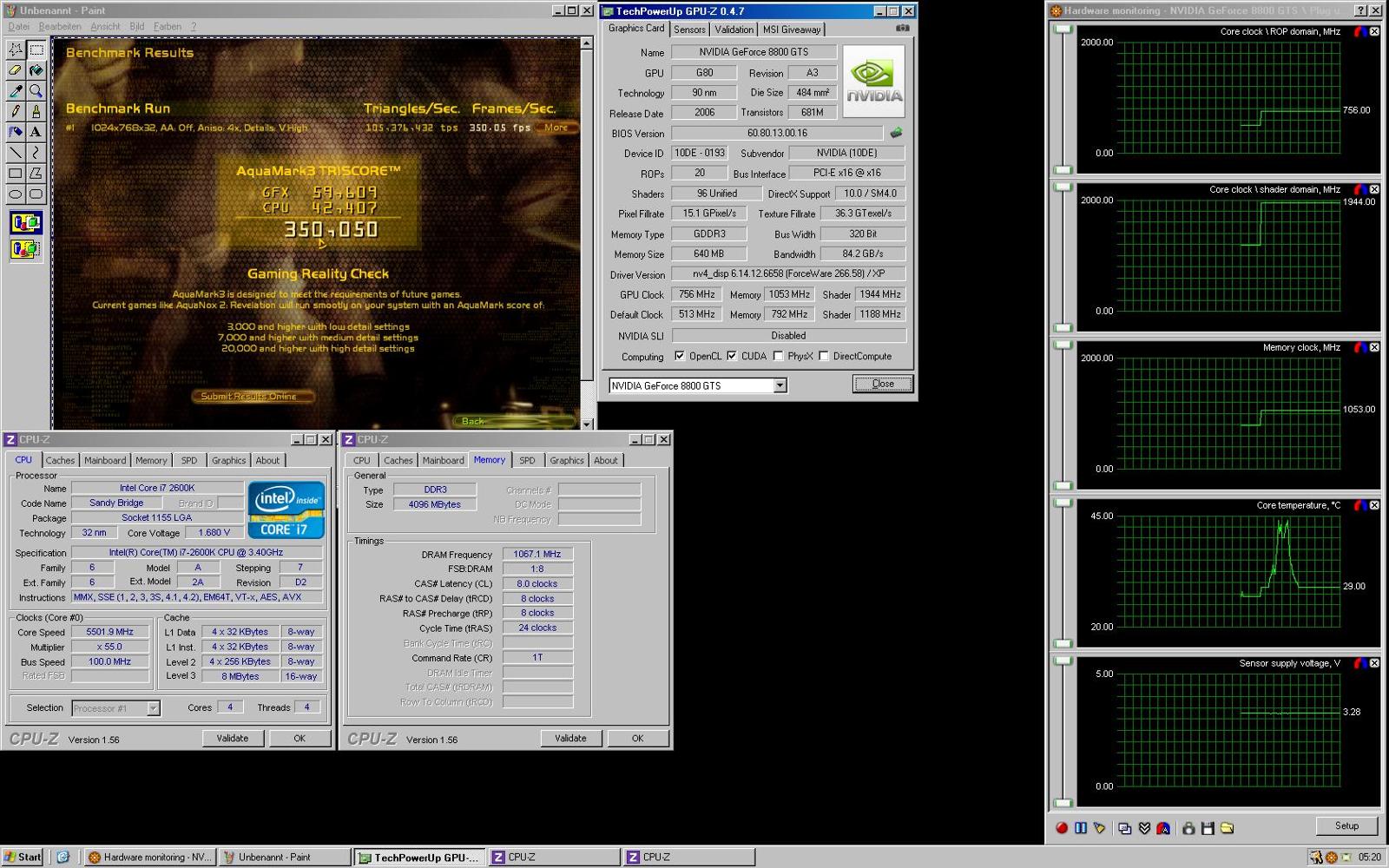The image size is (1389, 868).
Task: Select the Pencil tool in Paint
Action: point(16,112)
